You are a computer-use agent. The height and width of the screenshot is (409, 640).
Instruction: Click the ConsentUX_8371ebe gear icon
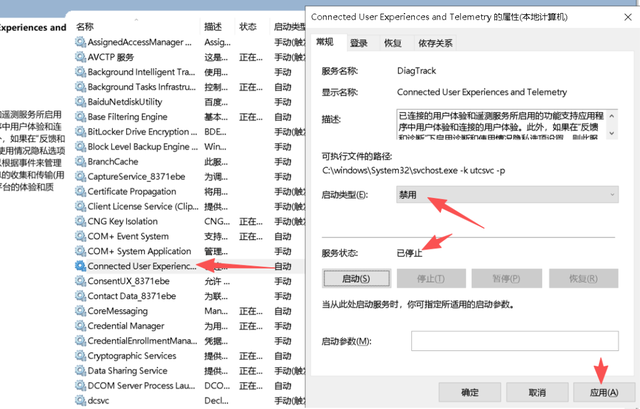click(80, 281)
